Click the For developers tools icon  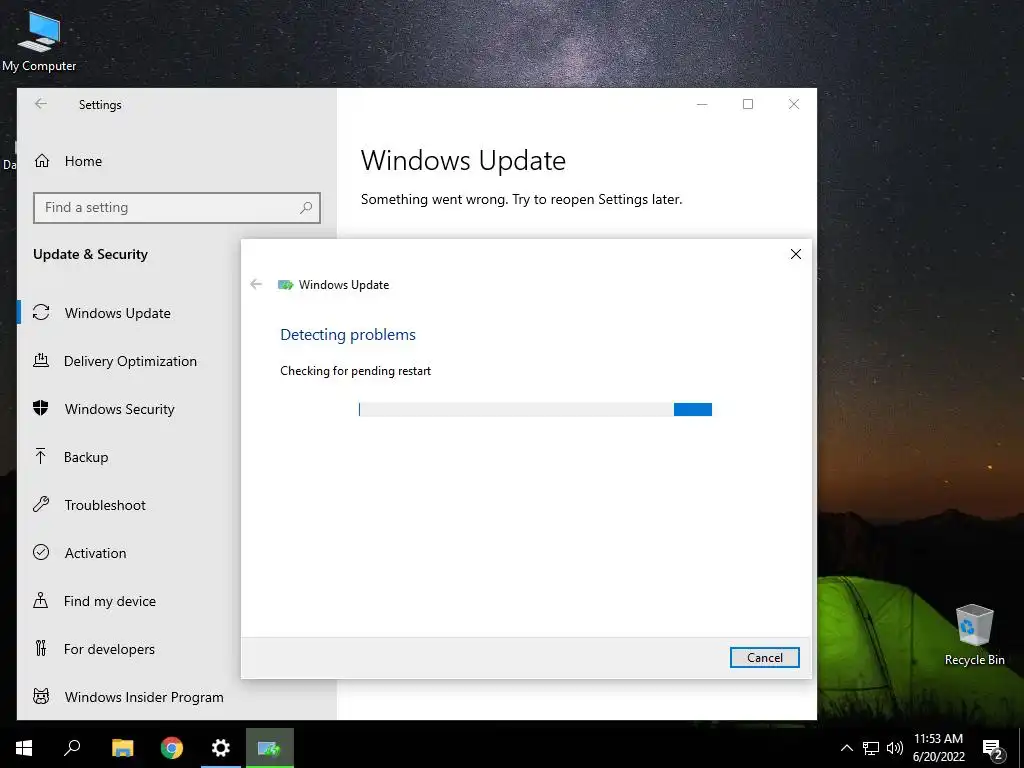click(41, 648)
